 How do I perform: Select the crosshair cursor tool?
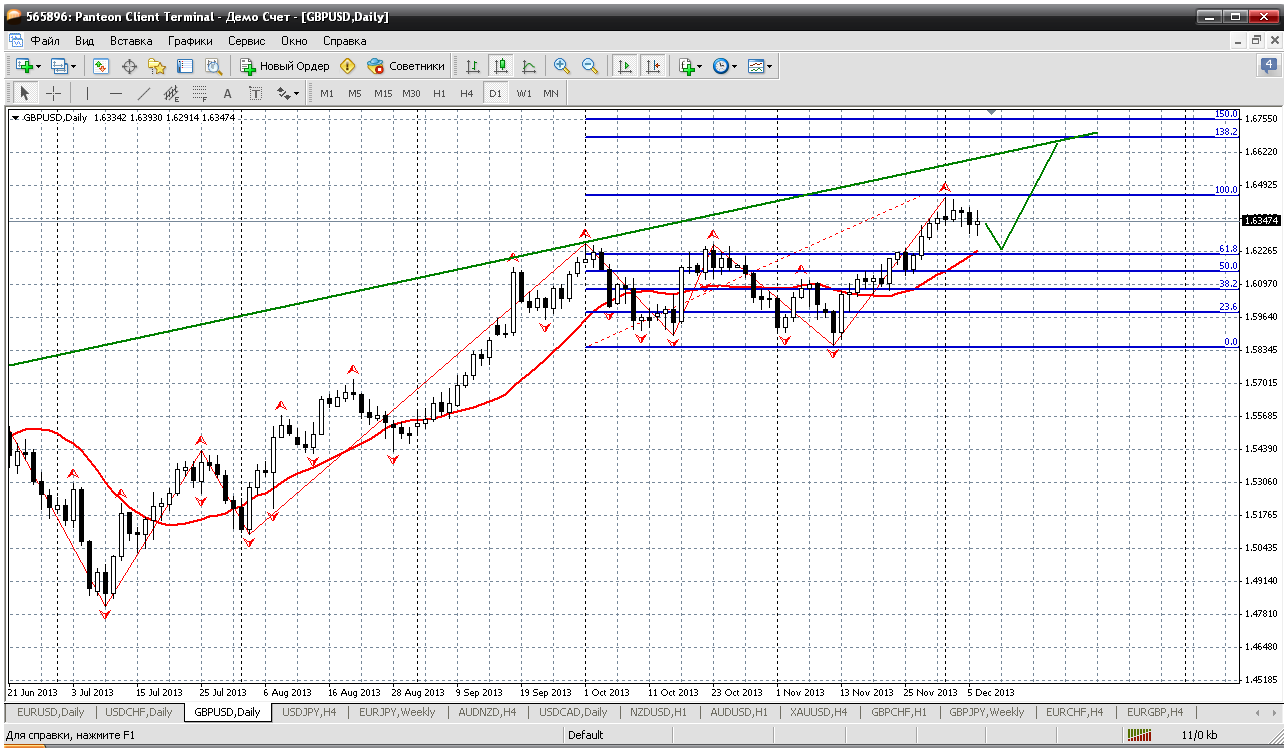coord(54,93)
